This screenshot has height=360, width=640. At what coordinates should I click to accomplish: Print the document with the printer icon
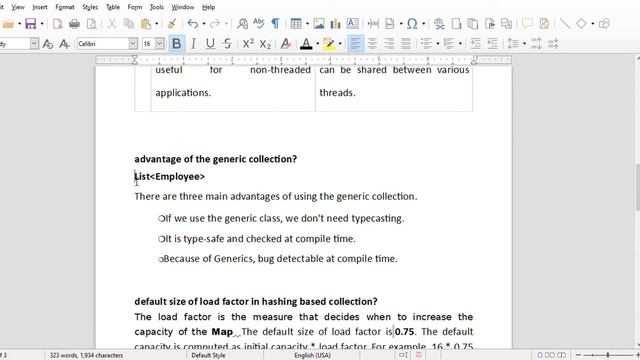pos(74,24)
